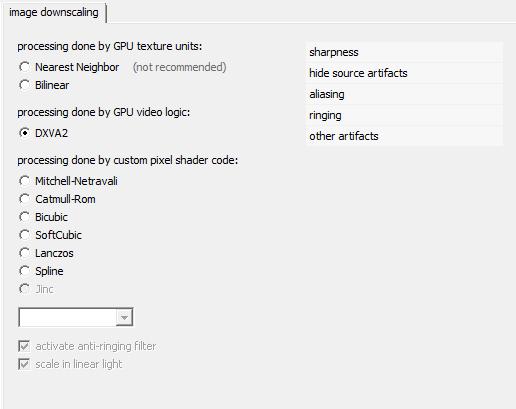Click the sharpness rating row
This screenshot has height=409, width=516.
point(404,52)
